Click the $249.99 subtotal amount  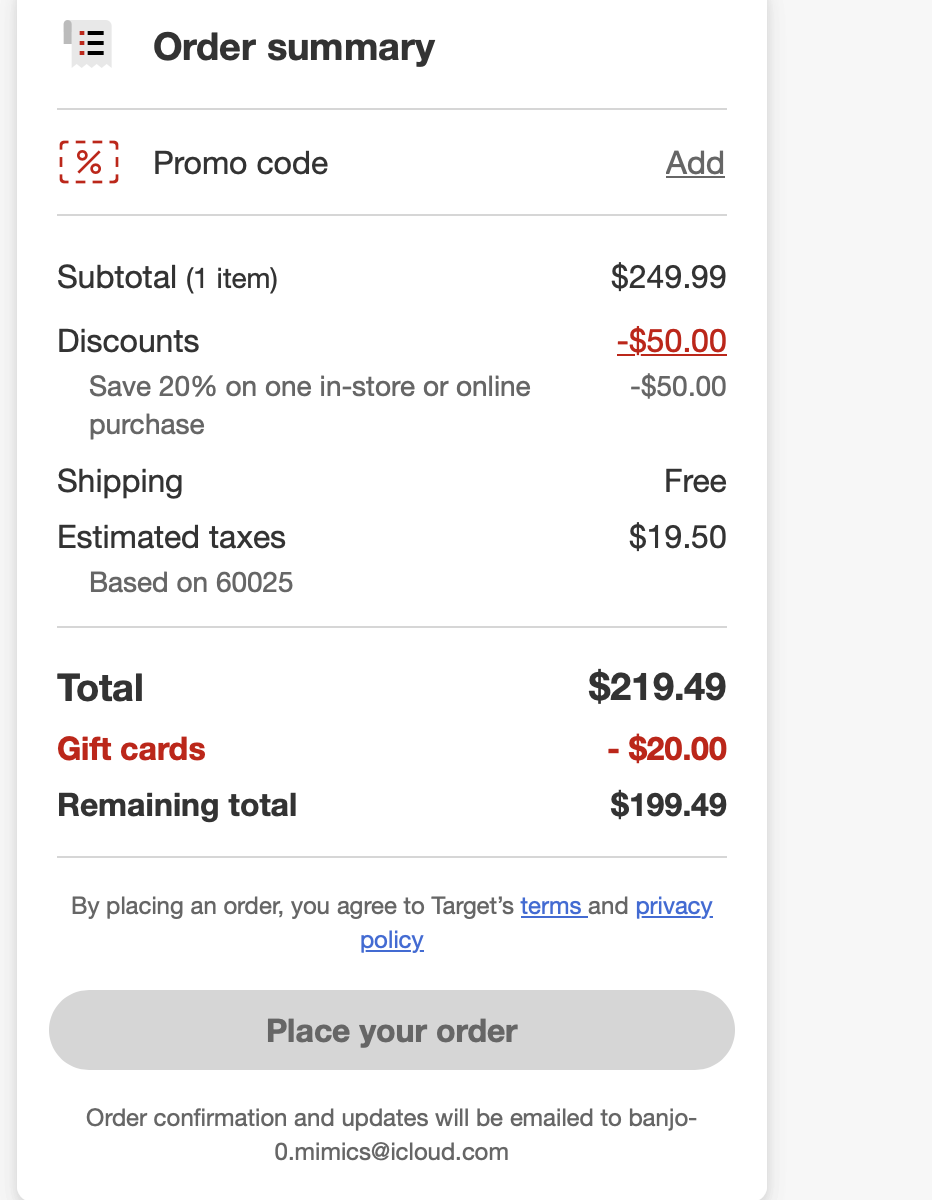click(x=668, y=277)
